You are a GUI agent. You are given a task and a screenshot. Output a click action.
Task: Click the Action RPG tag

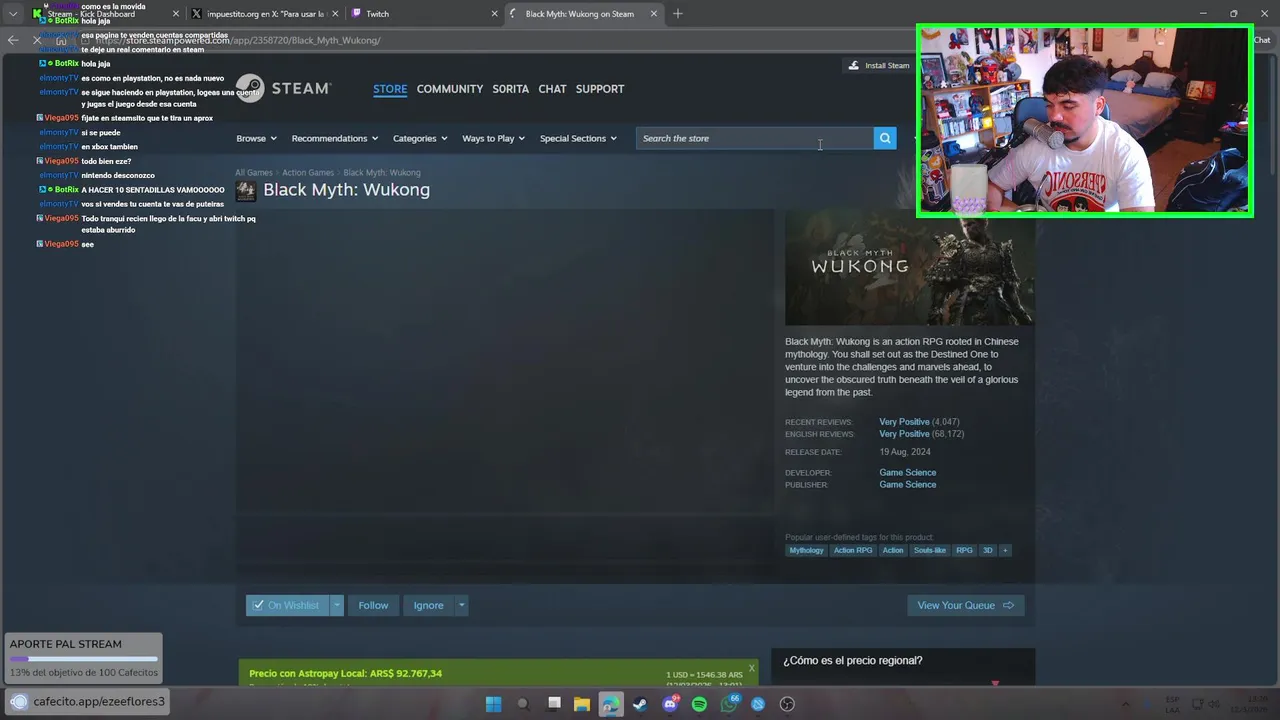point(853,550)
